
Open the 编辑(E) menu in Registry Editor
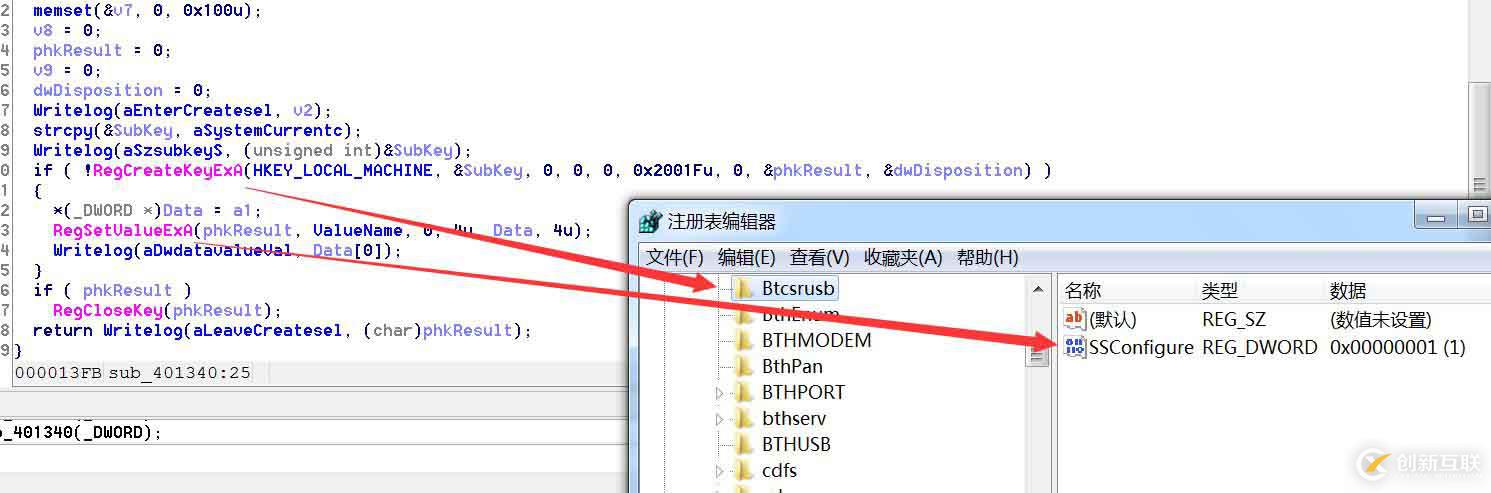pyautogui.click(x=746, y=257)
